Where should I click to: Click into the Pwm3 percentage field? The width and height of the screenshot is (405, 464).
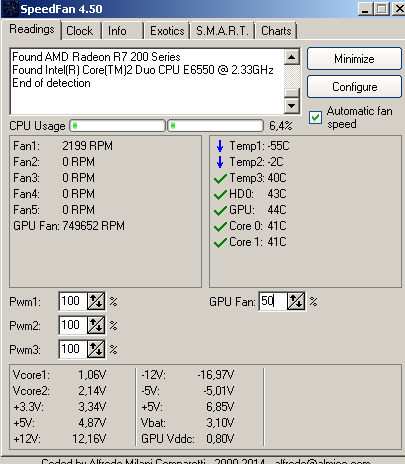73,349
